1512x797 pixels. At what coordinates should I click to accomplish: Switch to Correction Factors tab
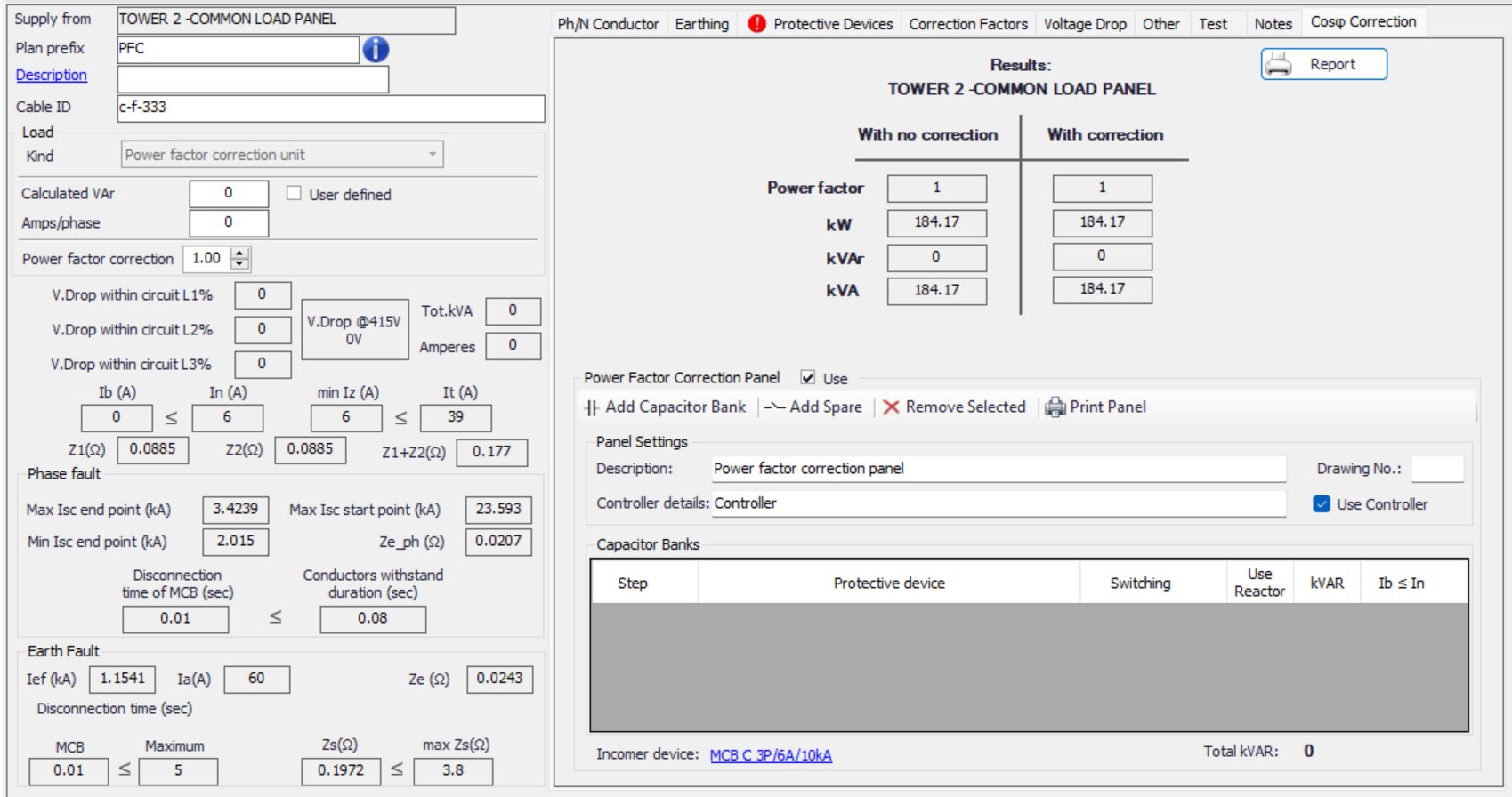pos(968,24)
